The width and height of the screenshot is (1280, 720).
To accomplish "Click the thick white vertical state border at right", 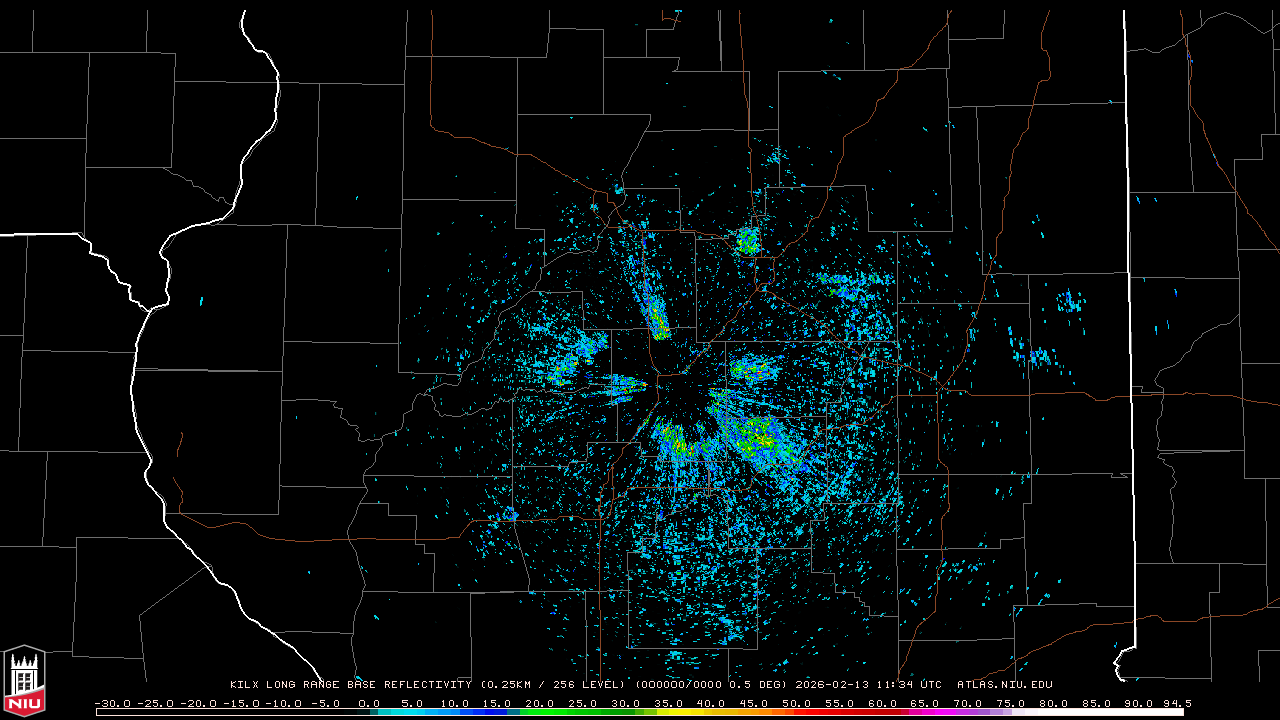I will (x=1127, y=300).
